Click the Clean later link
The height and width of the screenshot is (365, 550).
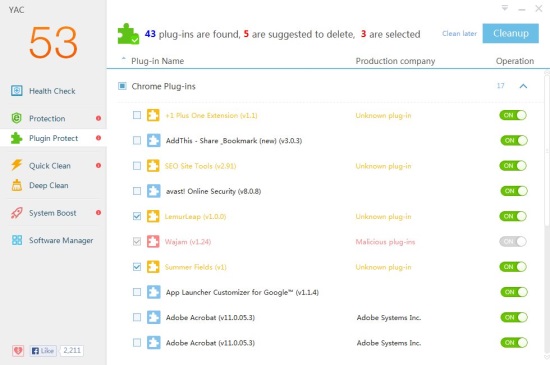[x=459, y=34]
